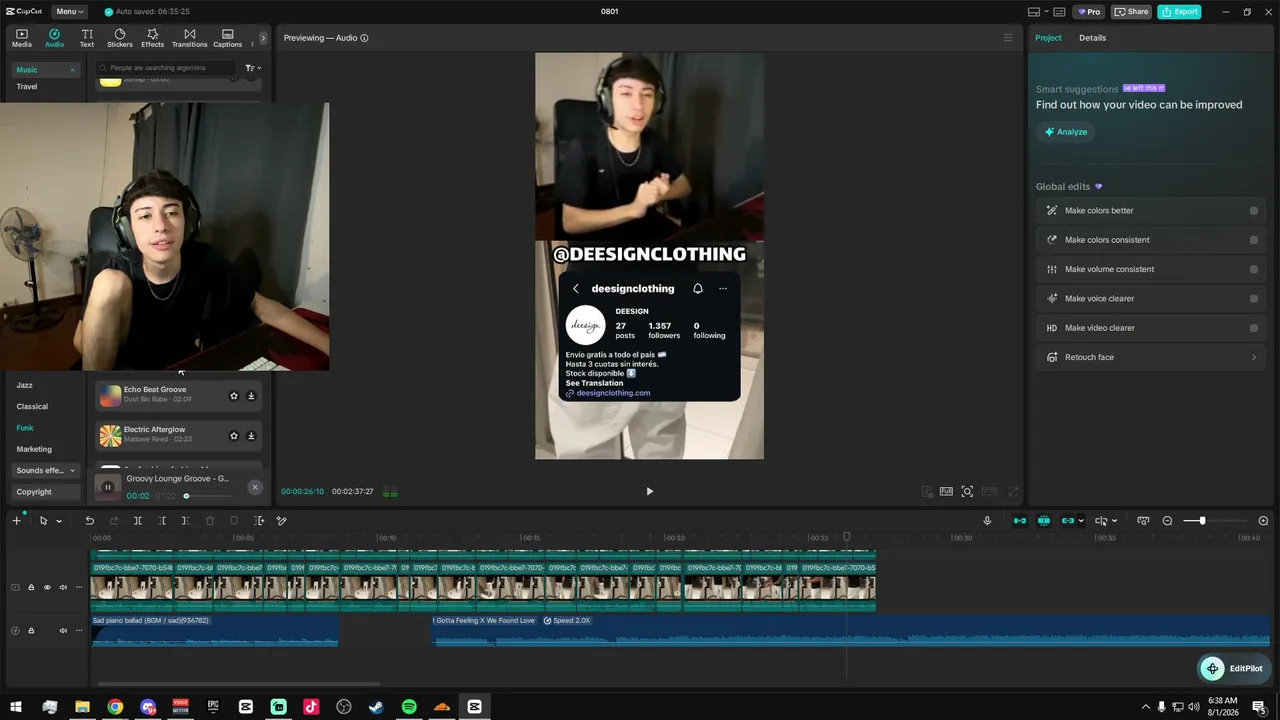Expand the Sounds effects category
This screenshot has height=720, width=1280.
(45, 471)
